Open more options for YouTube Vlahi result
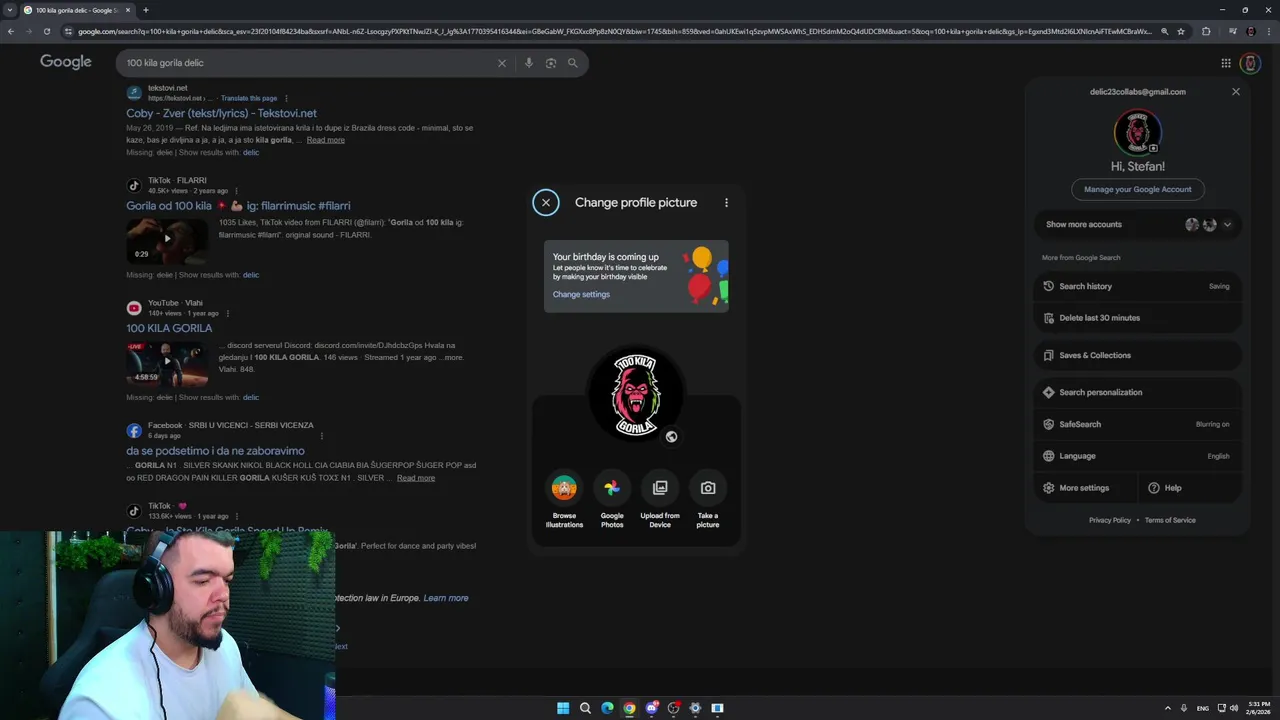 pyautogui.click(x=227, y=313)
